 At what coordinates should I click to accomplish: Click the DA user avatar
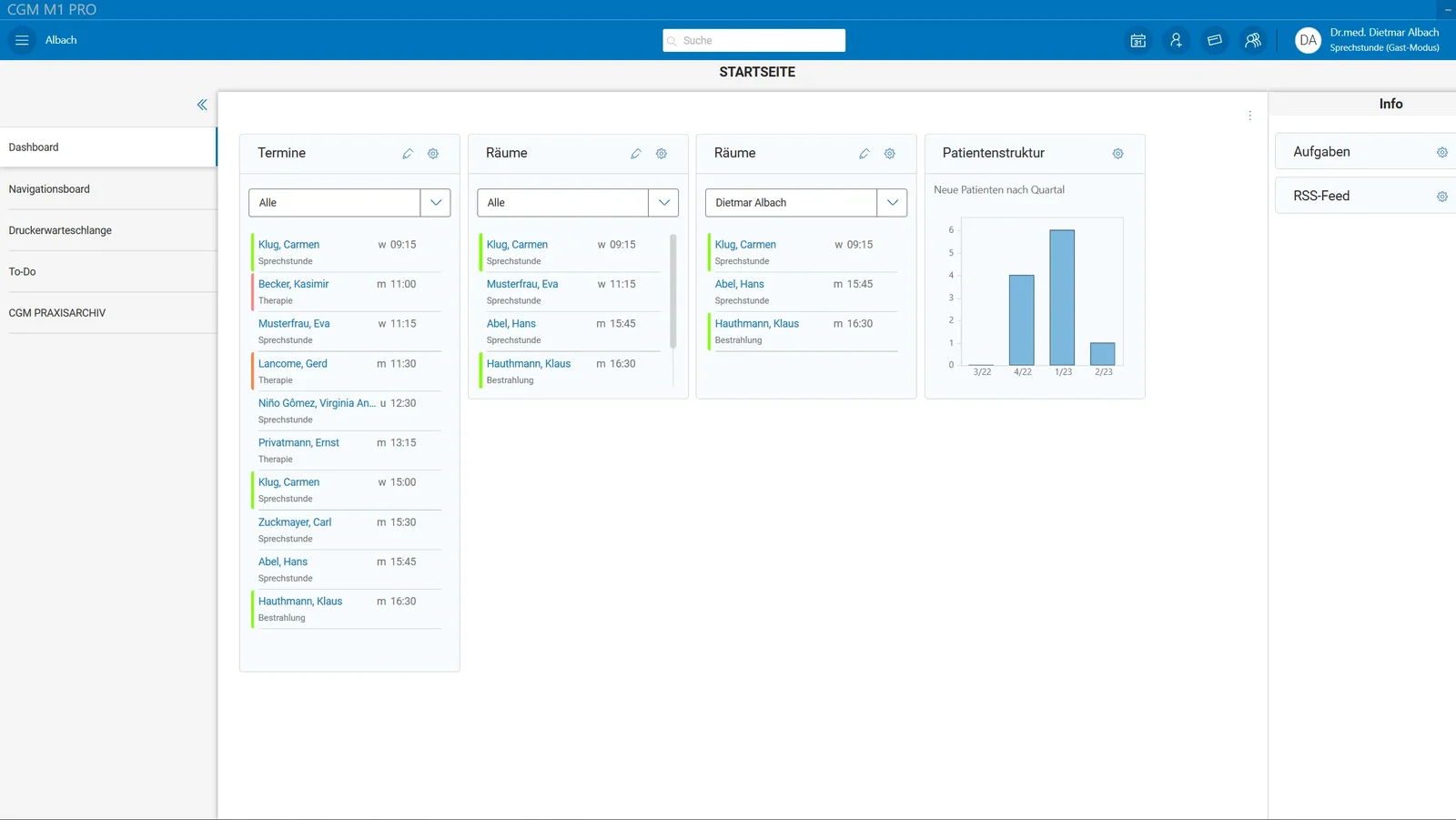[x=1308, y=40]
